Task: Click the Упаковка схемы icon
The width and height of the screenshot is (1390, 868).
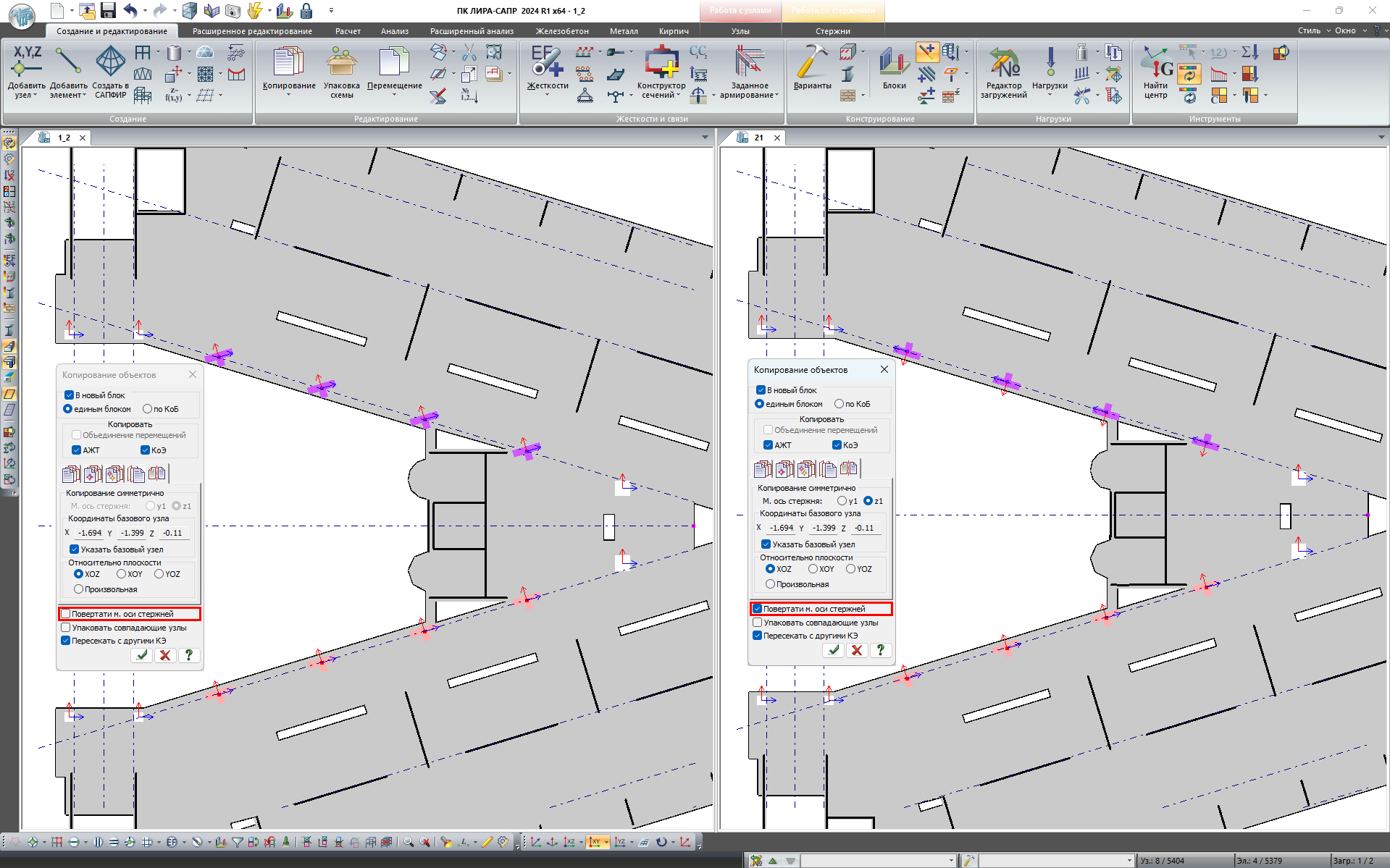Action: (341, 62)
